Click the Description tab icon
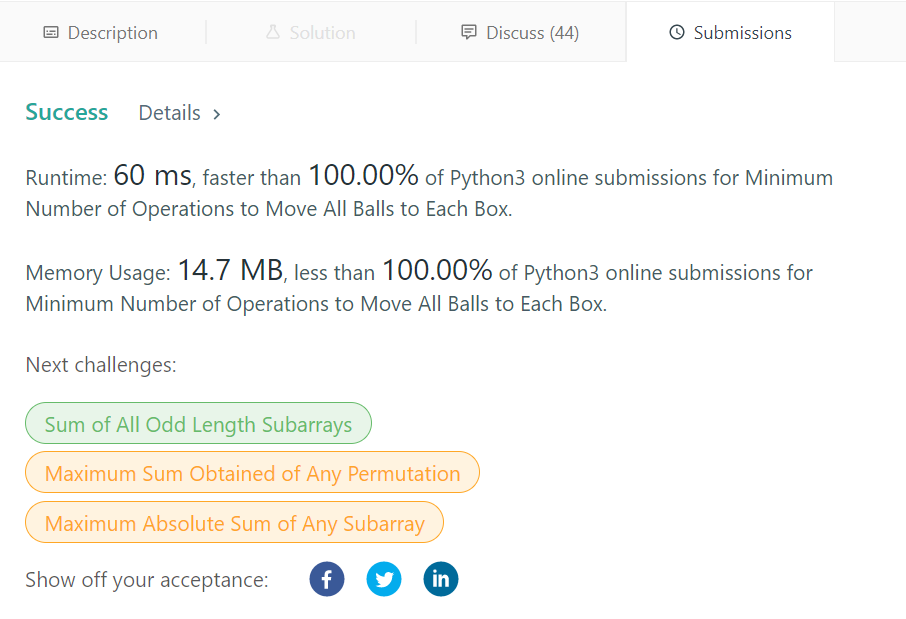Image resolution: width=906 pixels, height=619 pixels. (x=51, y=33)
